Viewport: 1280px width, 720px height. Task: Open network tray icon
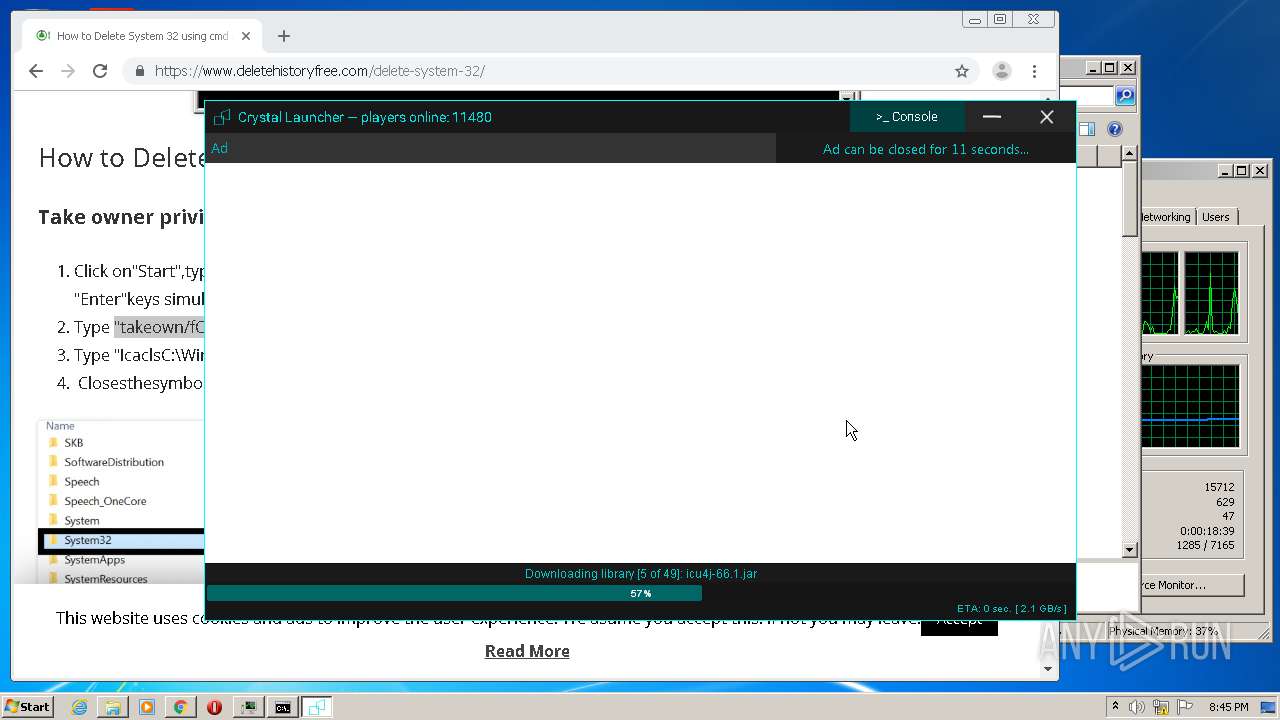[x=1161, y=707]
